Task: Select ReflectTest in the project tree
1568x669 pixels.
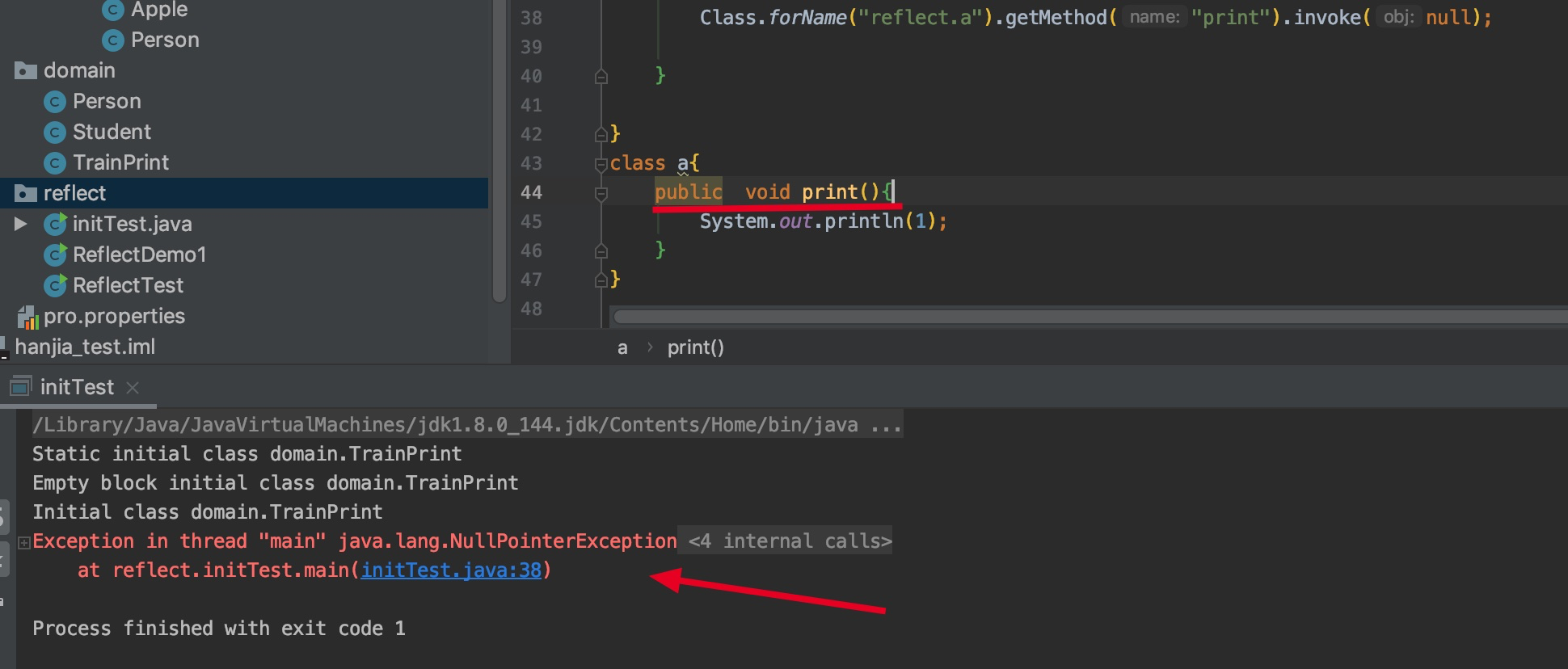Action: point(128,286)
